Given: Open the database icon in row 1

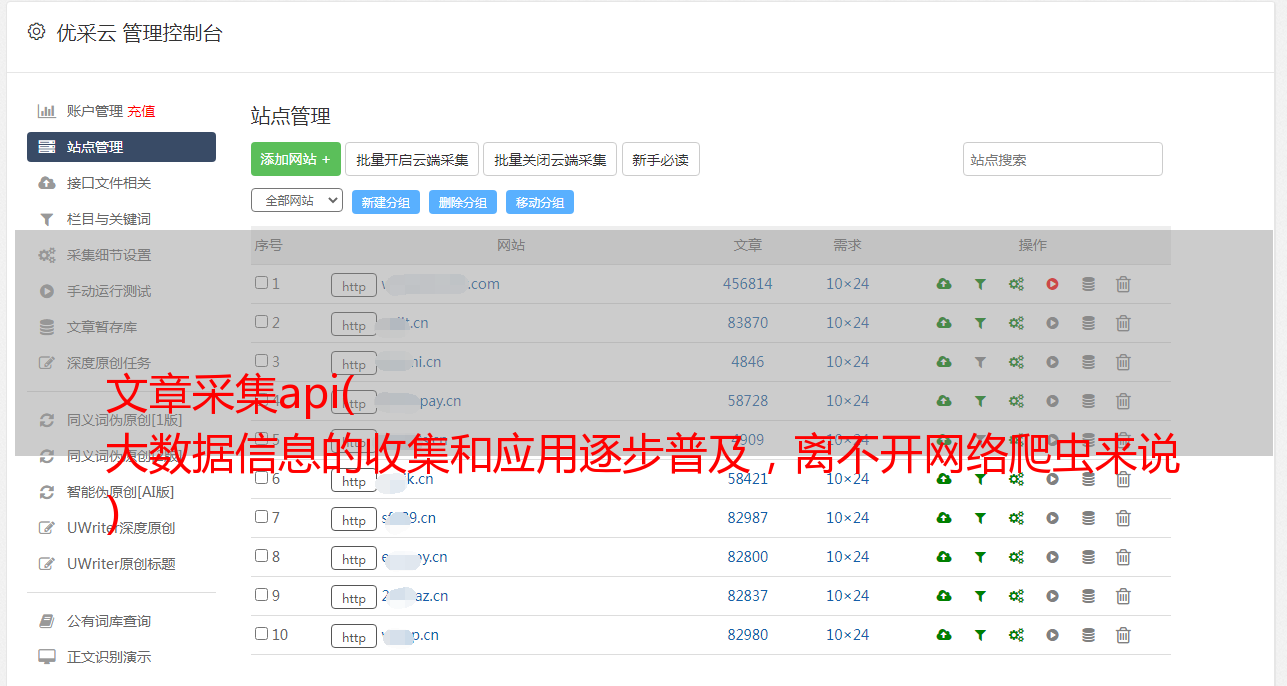Looking at the screenshot, I should pyautogui.click(x=1088, y=284).
